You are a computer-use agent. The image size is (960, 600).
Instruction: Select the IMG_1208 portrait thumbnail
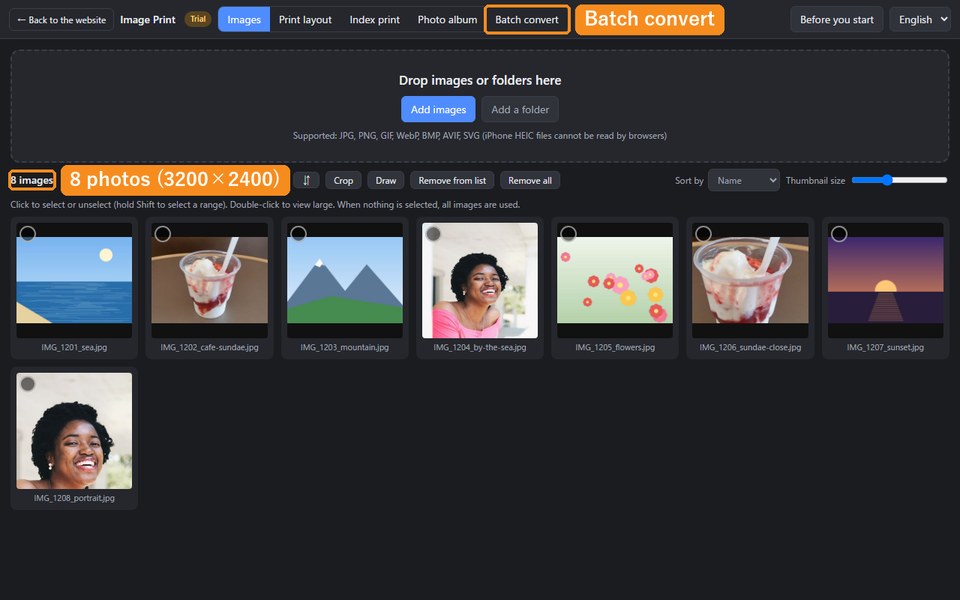click(74, 431)
